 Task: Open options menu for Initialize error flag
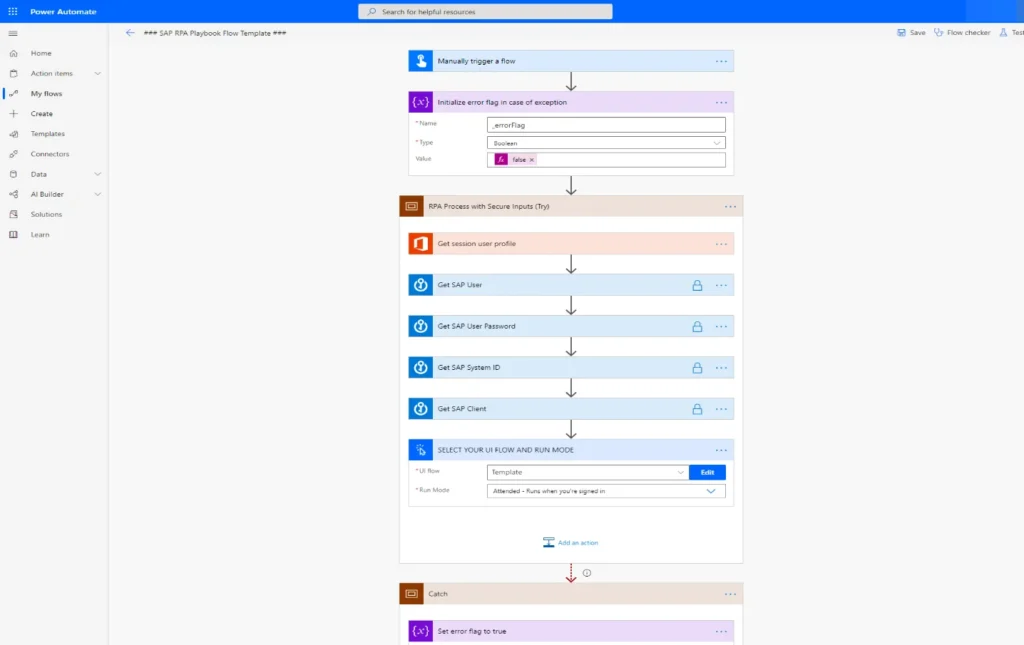[721, 102]
